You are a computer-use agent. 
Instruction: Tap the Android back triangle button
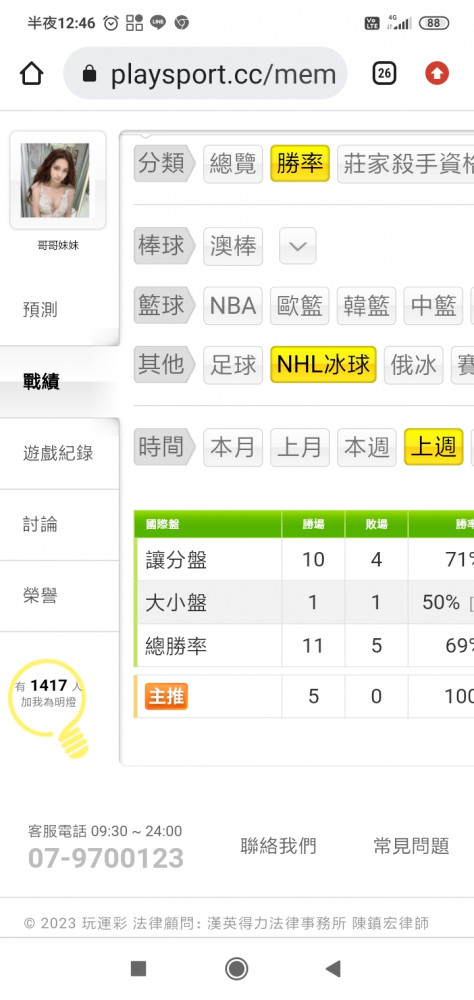coord(332,969)
